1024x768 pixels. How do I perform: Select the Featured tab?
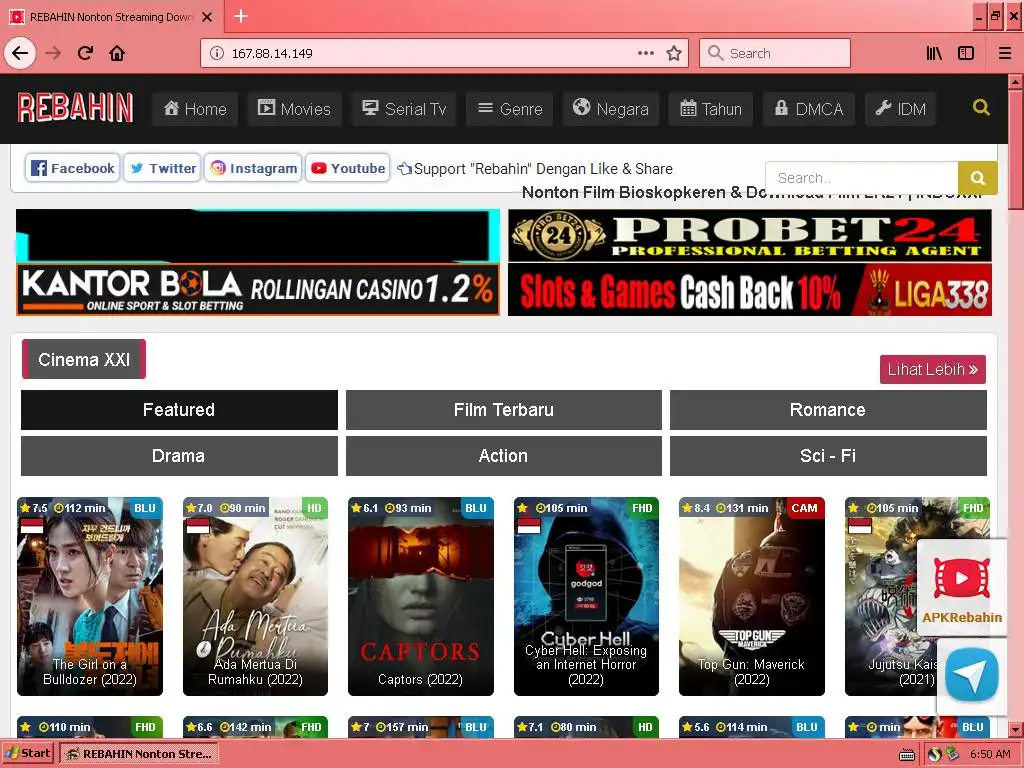tap(179, 409)
